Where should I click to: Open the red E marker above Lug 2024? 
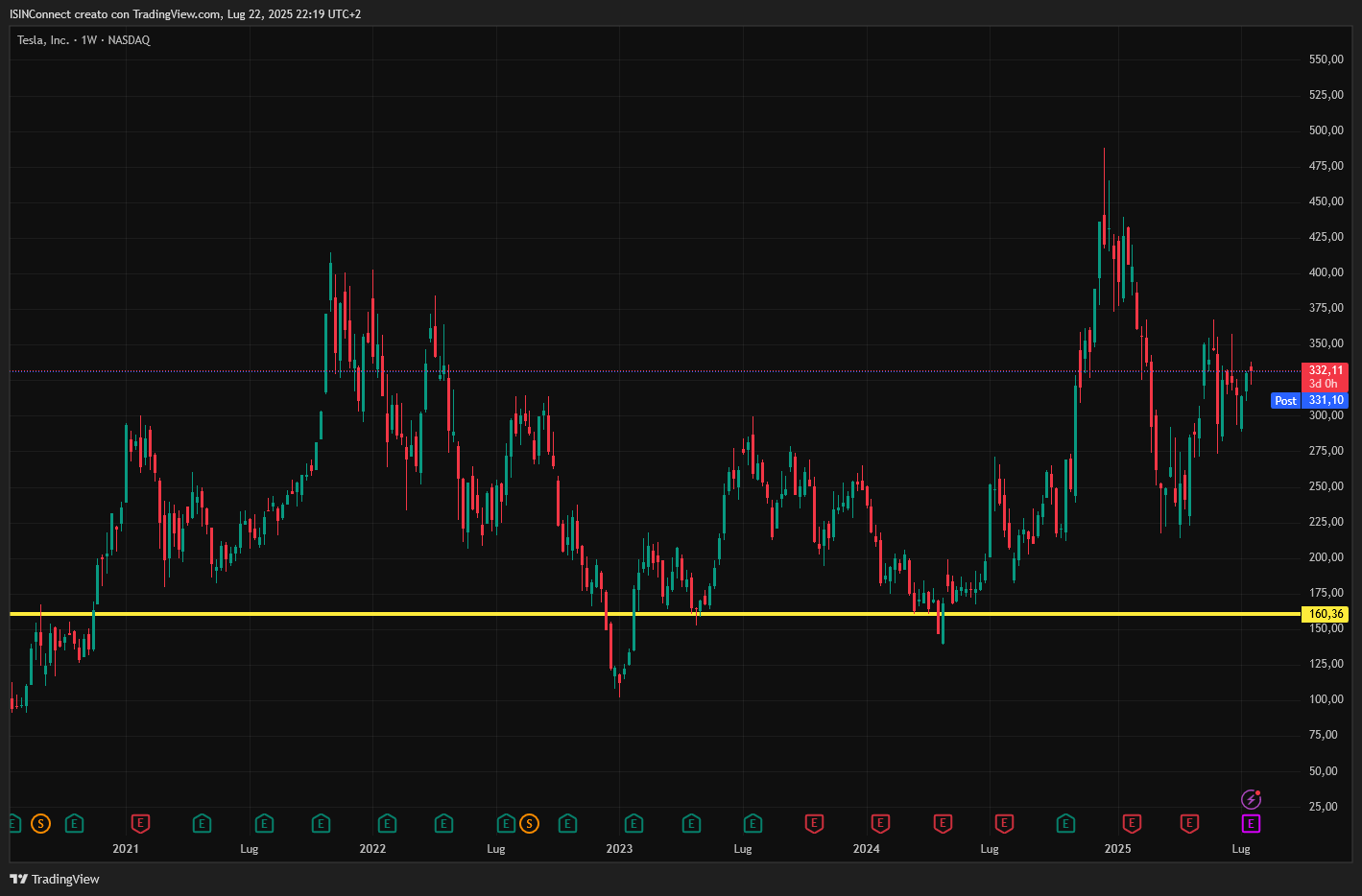point(1004,823)
